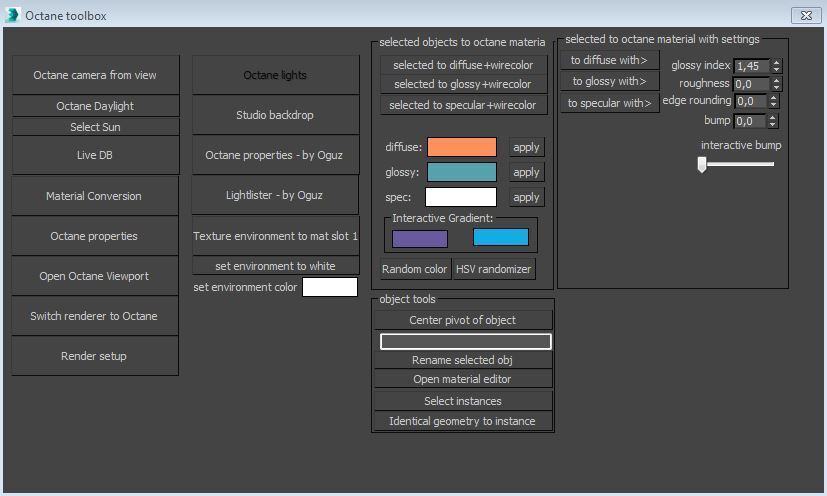Click the to diffuse with> button
The width and height of the screenshot is (827, 496).
click(x=610, y=60)
